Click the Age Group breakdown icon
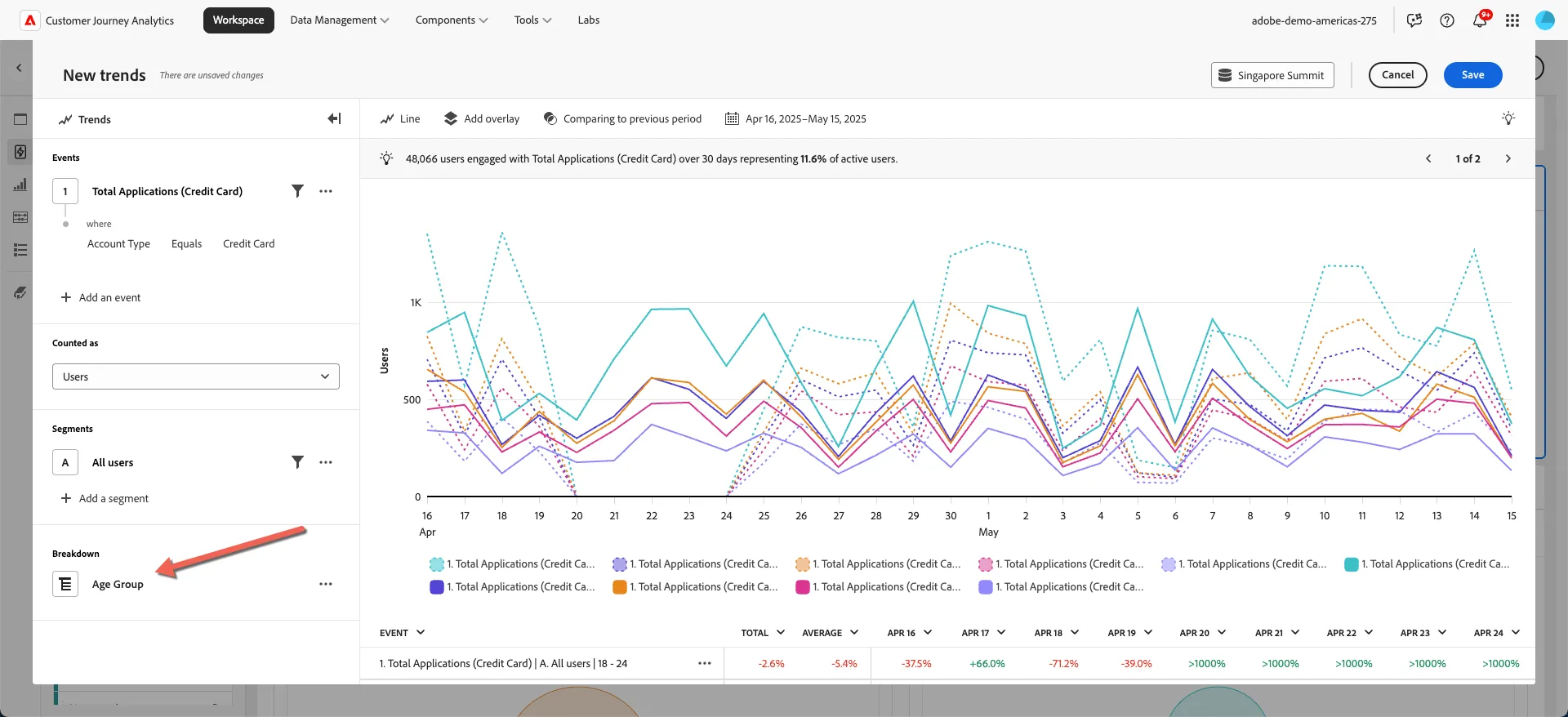The image size is (1568, 717). [65, 584]
